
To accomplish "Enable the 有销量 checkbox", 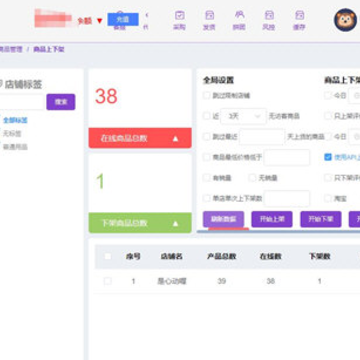I will tap(207, 178).
